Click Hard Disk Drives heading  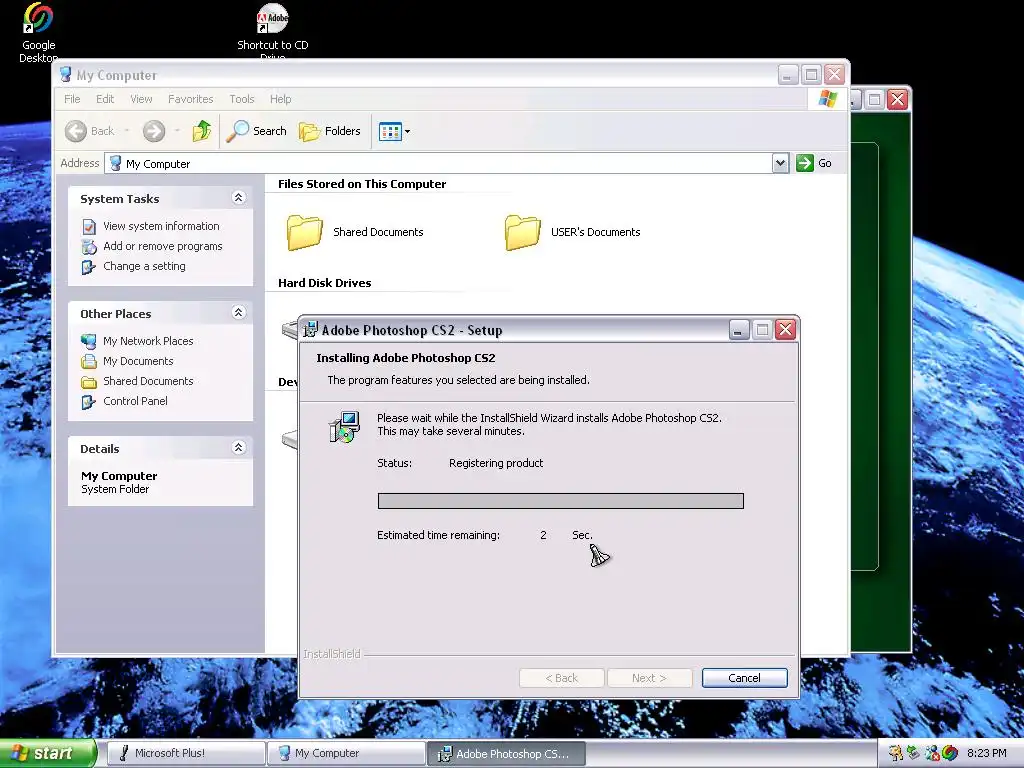pyautogui.click(x=325, y=283)
